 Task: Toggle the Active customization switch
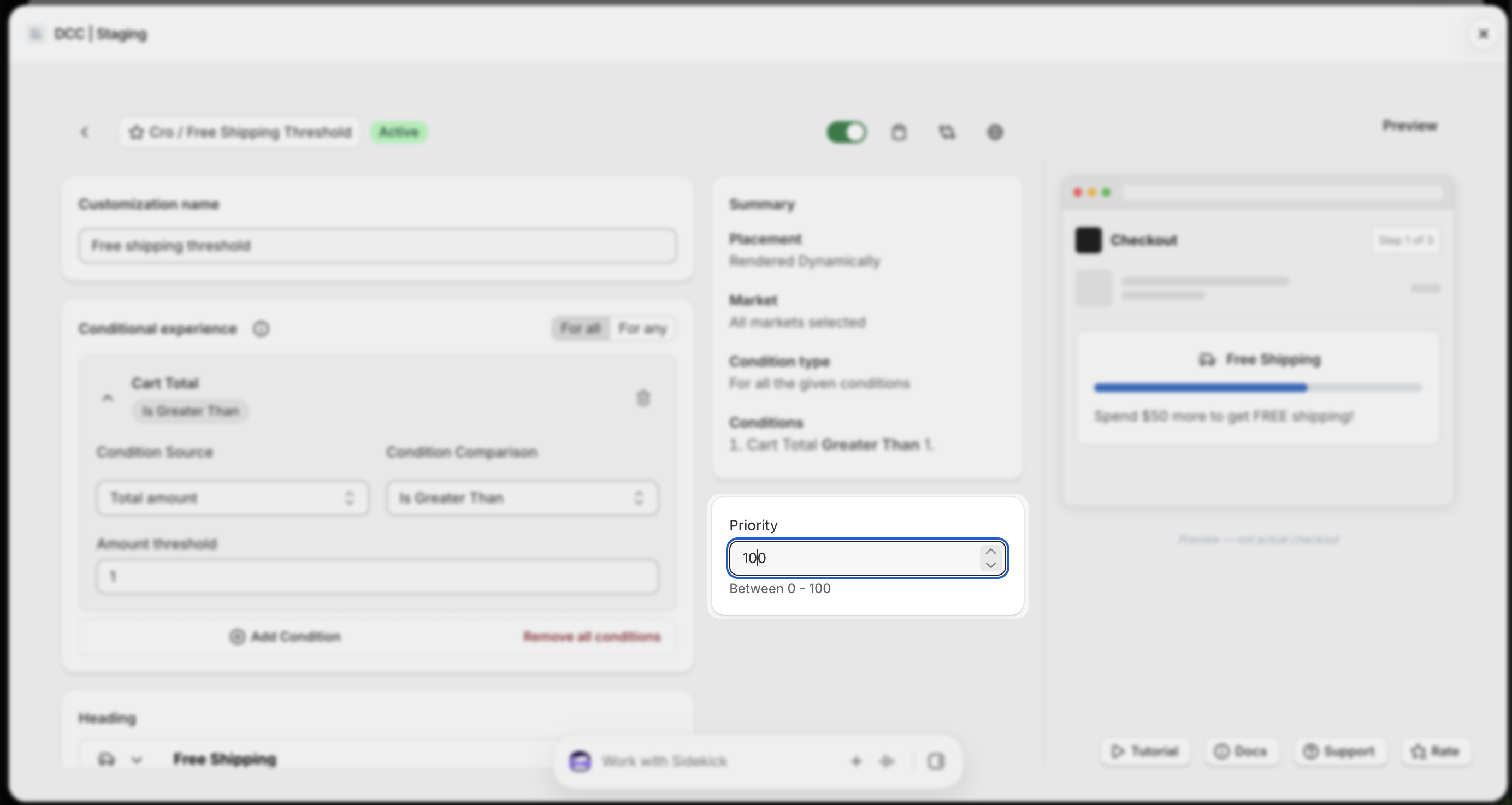[846, 133]
